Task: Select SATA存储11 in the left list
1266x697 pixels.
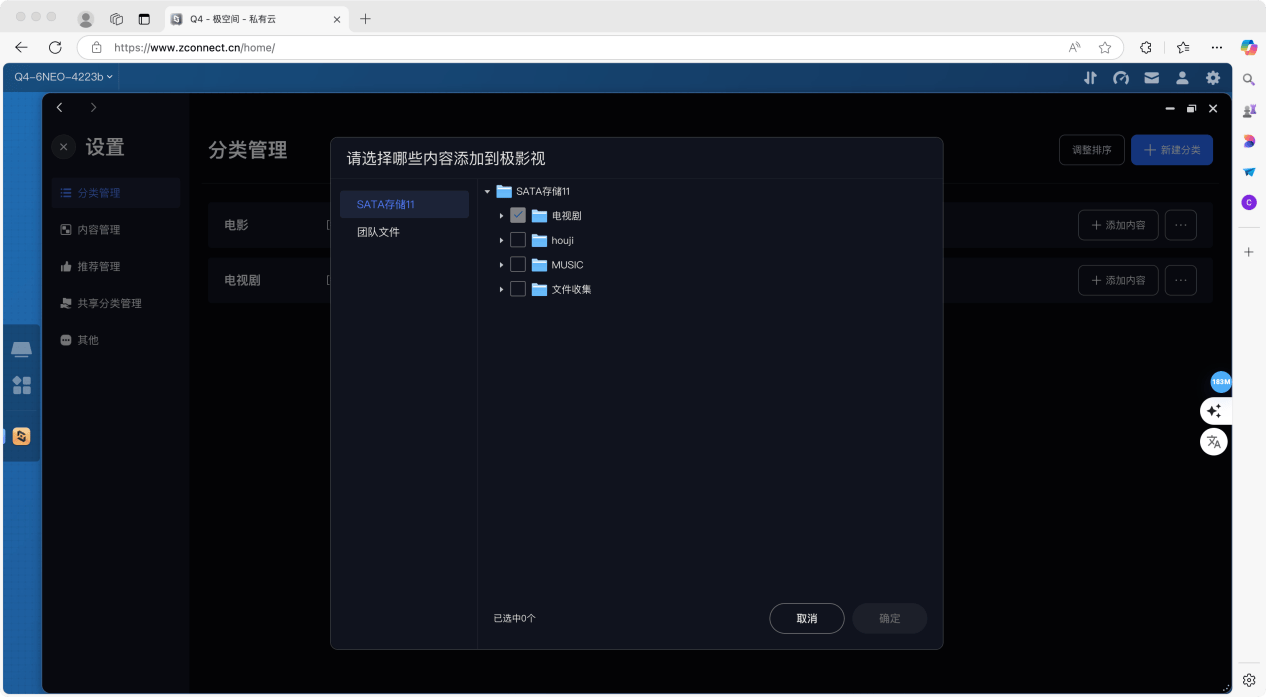Action: click(404, 204)
